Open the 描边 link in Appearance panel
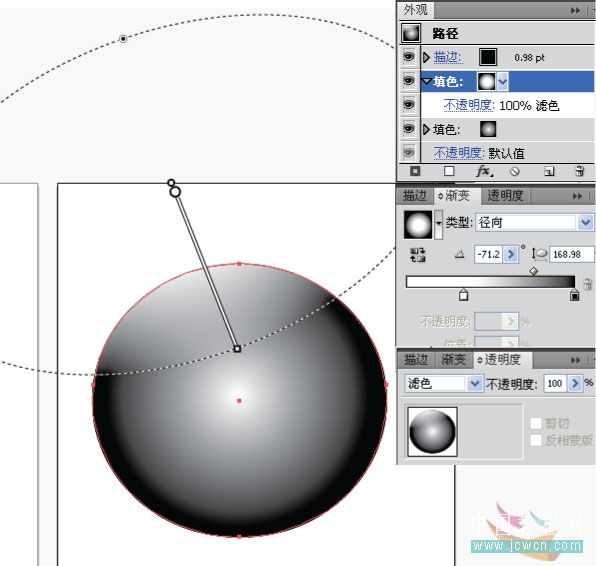This screenshot has height=566, width=596. (448, 58)
